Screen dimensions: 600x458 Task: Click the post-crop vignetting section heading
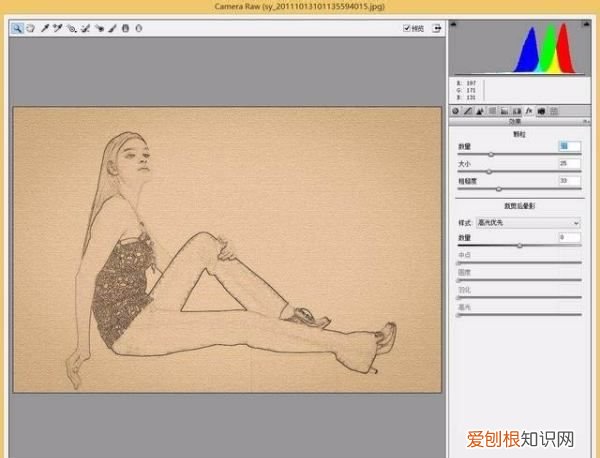tap(520, 206)
